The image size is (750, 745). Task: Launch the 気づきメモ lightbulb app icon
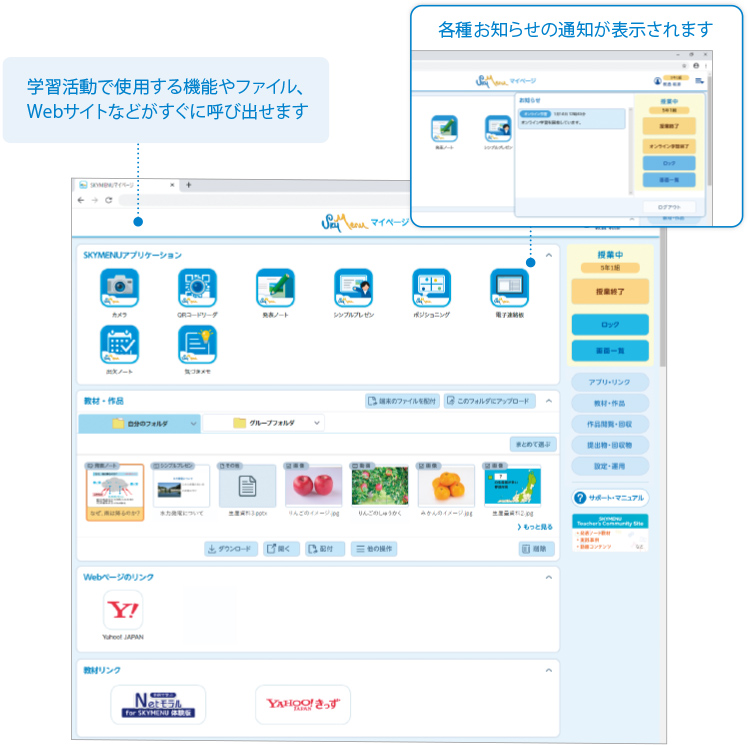(198, 344)
